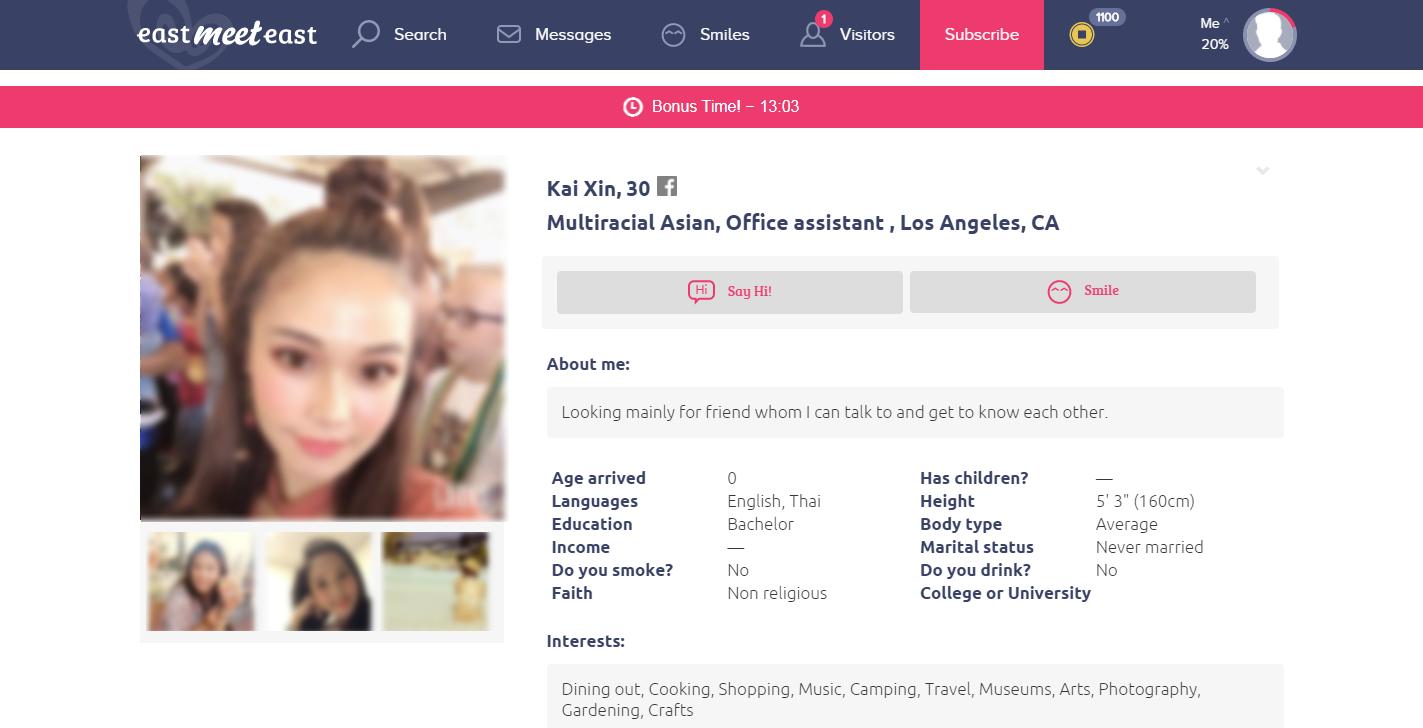Screen dimensions: 1423x728
Task: Click the 20% profile completion text
Action: point(1215,45)
